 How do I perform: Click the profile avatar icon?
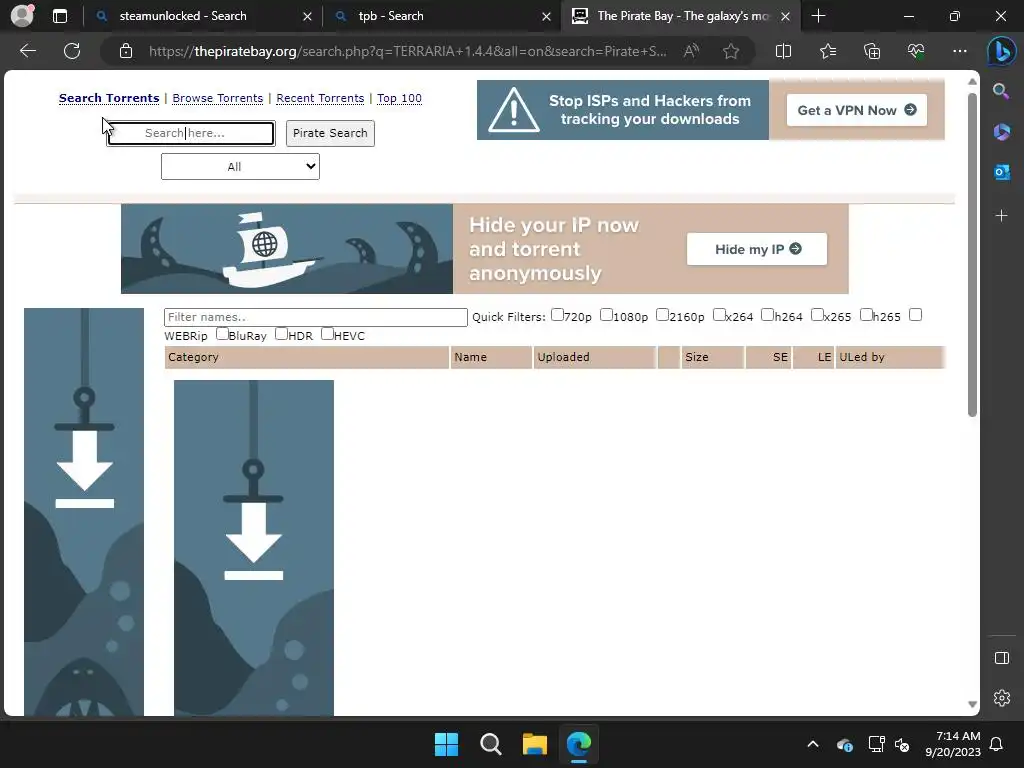23,16
